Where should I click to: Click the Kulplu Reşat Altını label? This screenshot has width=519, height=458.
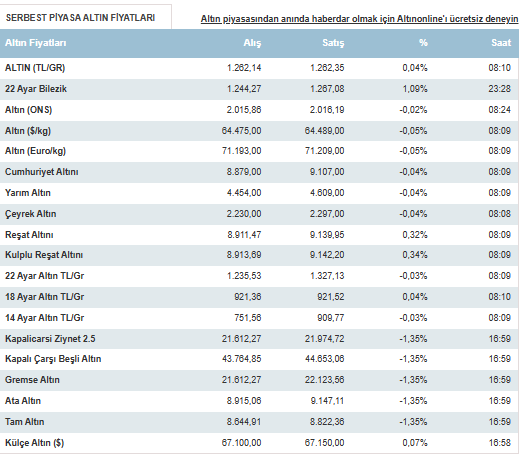44,255
